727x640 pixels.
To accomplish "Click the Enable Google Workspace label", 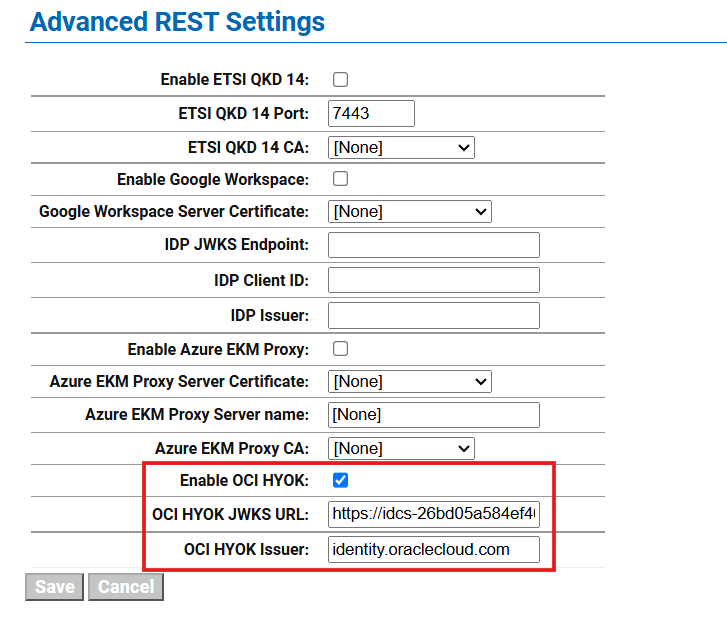I will (213, 179).
